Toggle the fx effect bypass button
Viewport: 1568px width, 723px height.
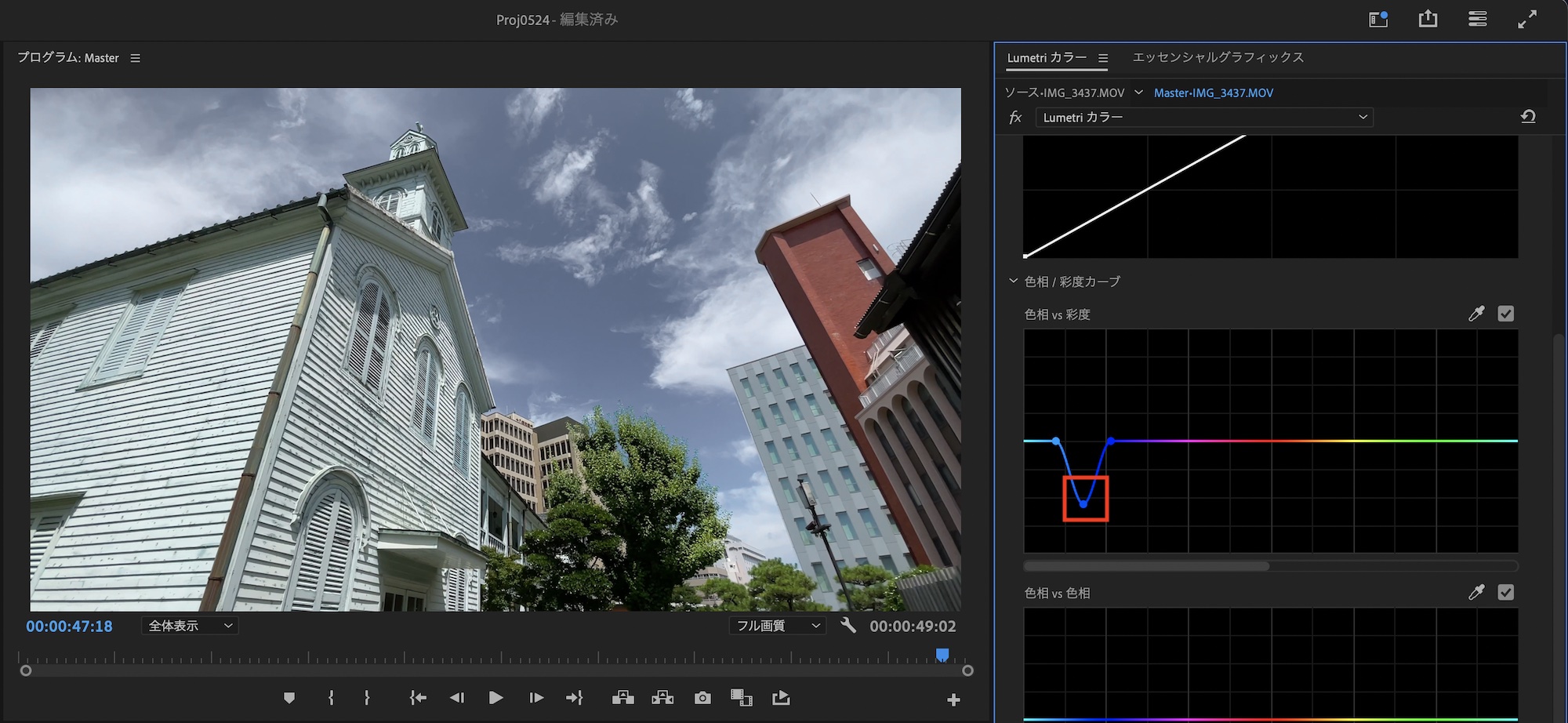pos(1015,118)
